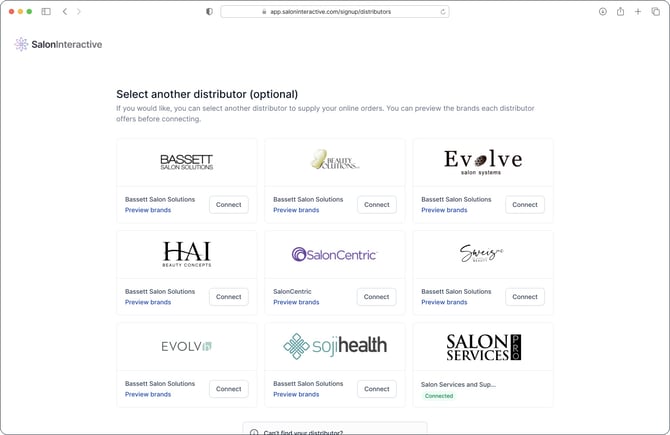670x435 pixels.
Task: Click 'Select another distributor (optional)' heading
Action: (x=207, y=94)
